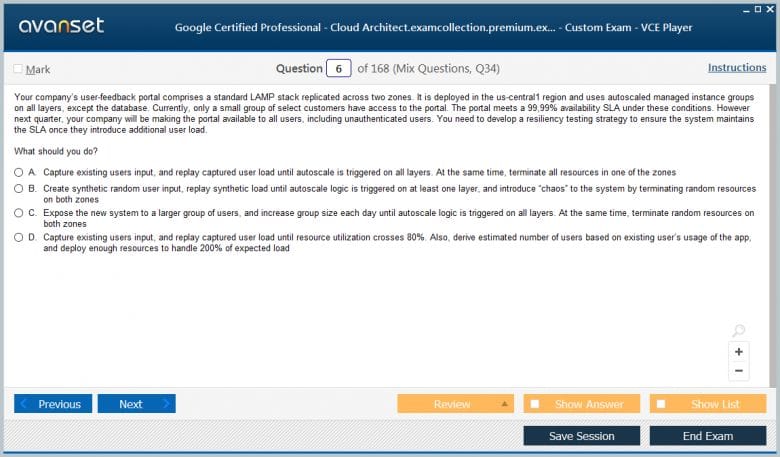
Task: Select answer option A radio button
Action: pyautogui.click(x=19, y=172)
